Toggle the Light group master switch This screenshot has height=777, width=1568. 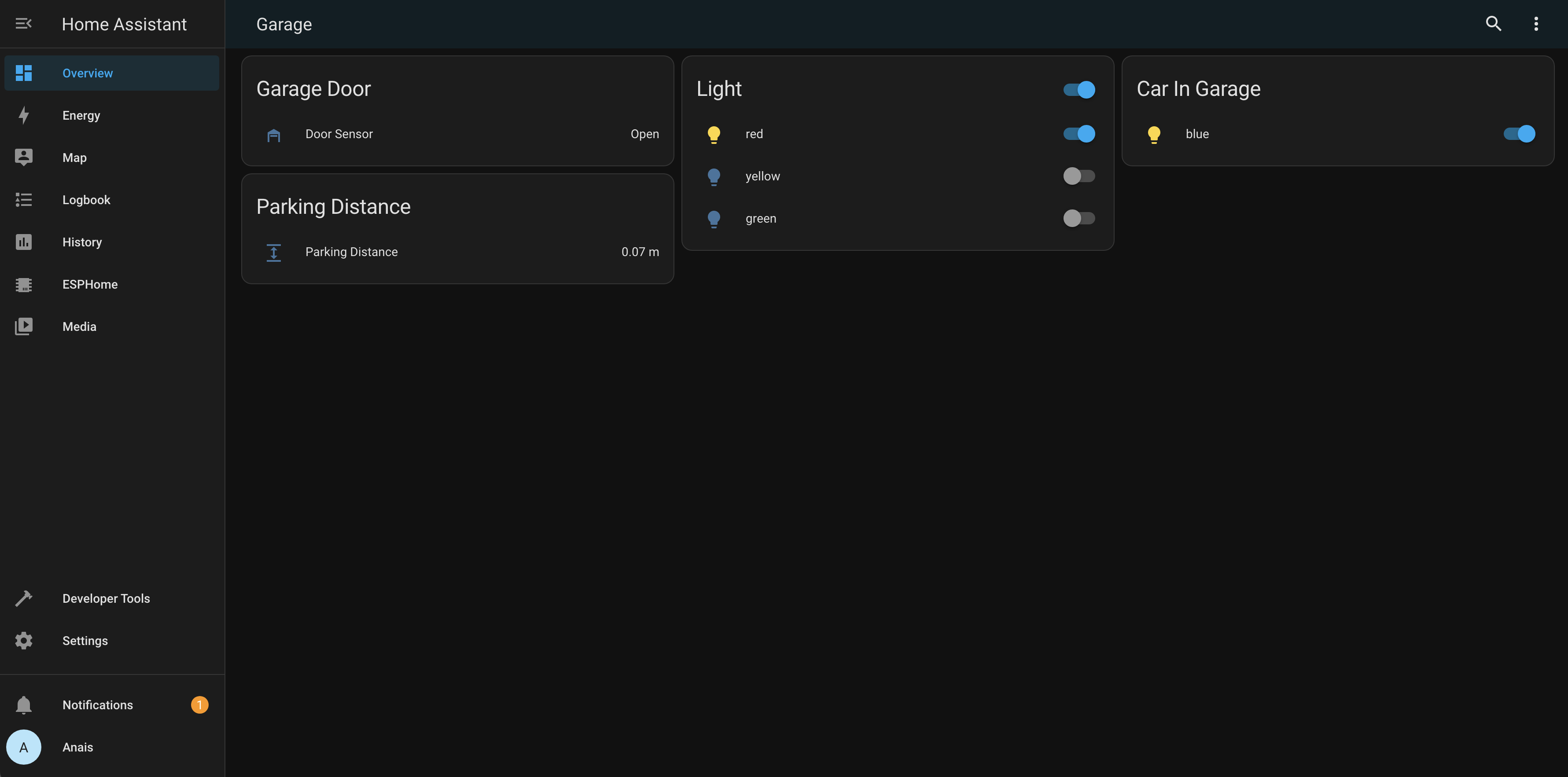click(x=1078, y=89)
